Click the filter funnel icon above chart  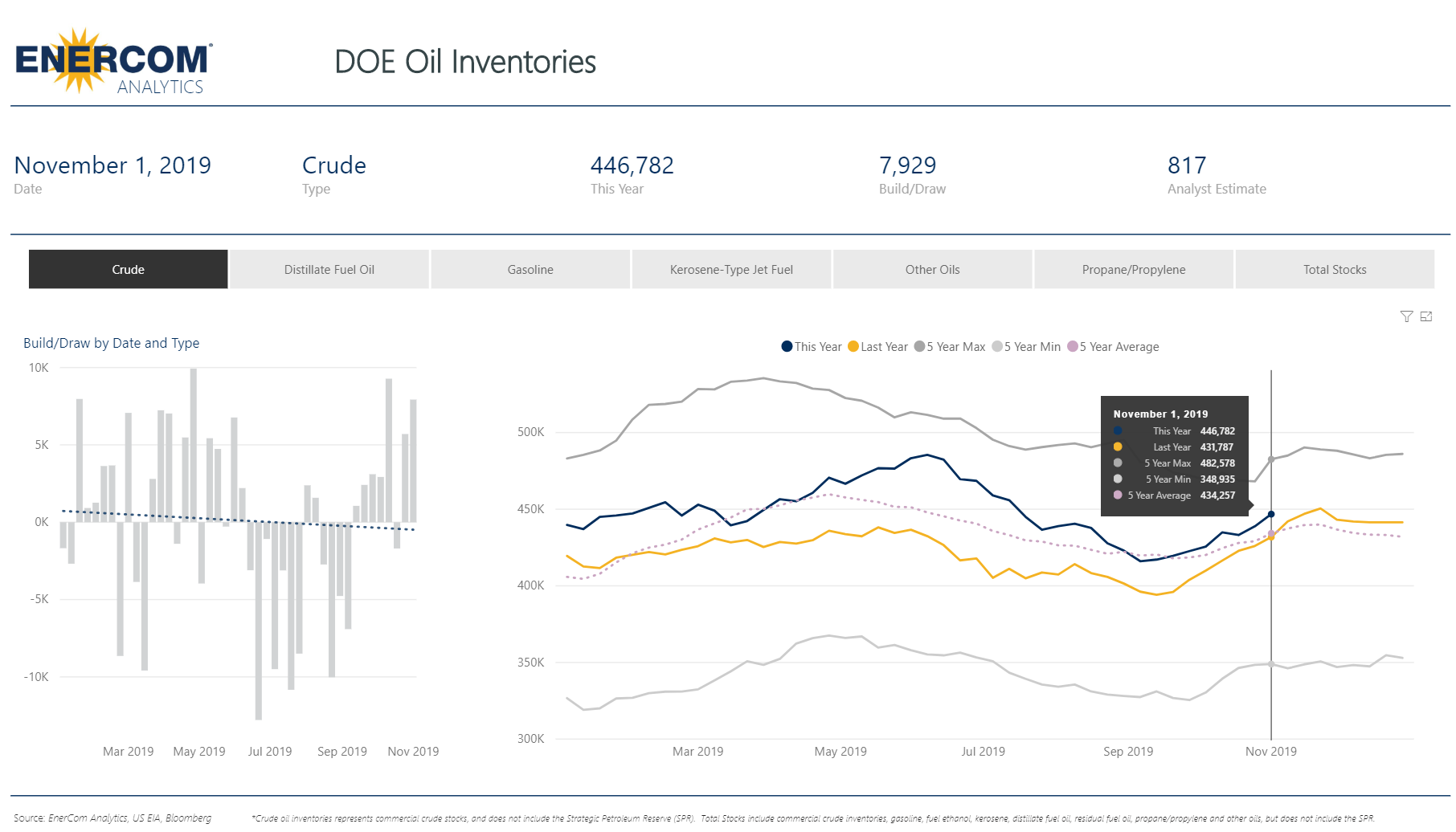1406,316
